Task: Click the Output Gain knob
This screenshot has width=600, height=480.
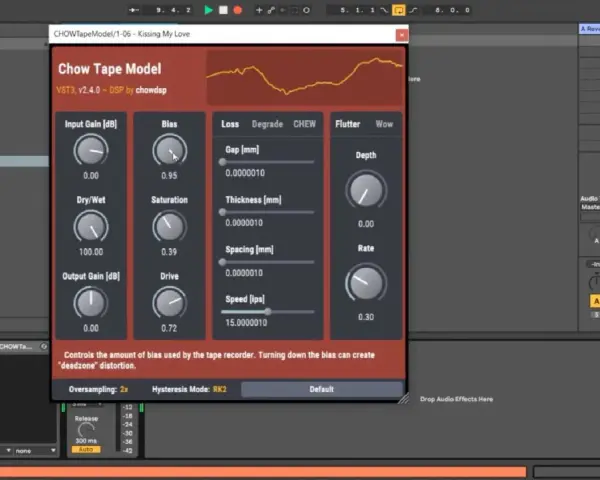Action: (91, 302)
